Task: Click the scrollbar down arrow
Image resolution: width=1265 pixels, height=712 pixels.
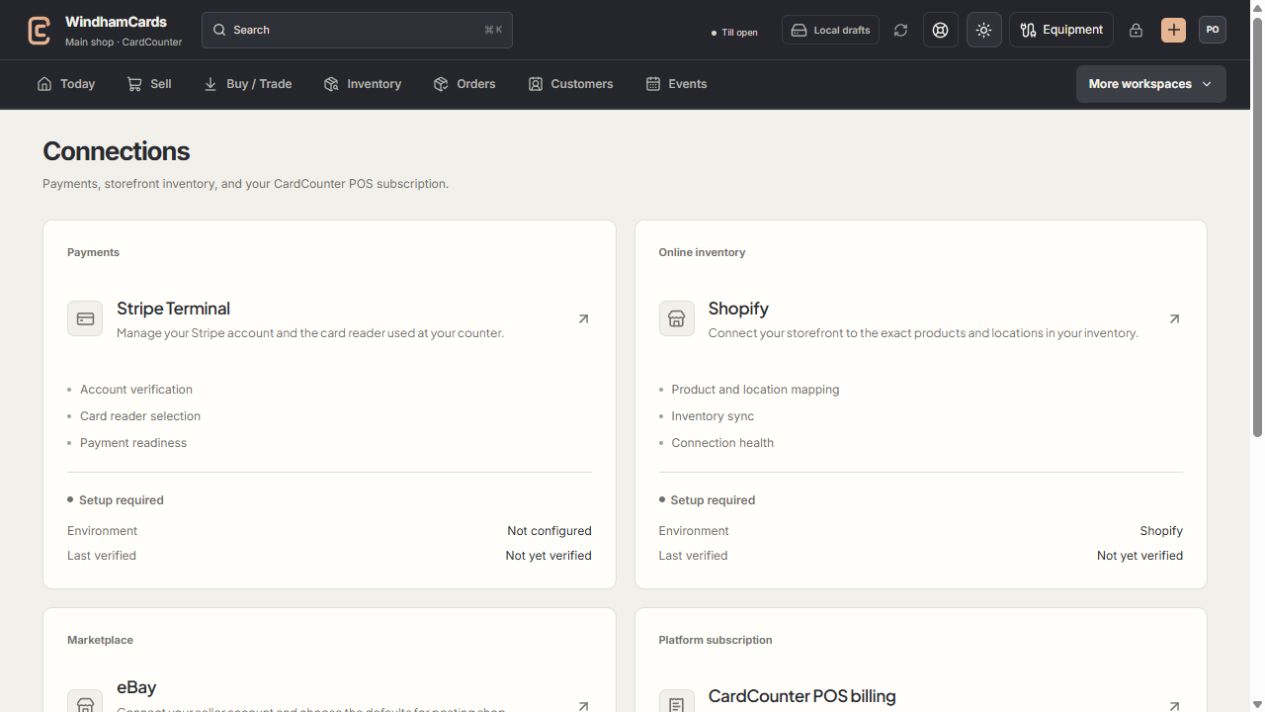Action: [1257, 704]
